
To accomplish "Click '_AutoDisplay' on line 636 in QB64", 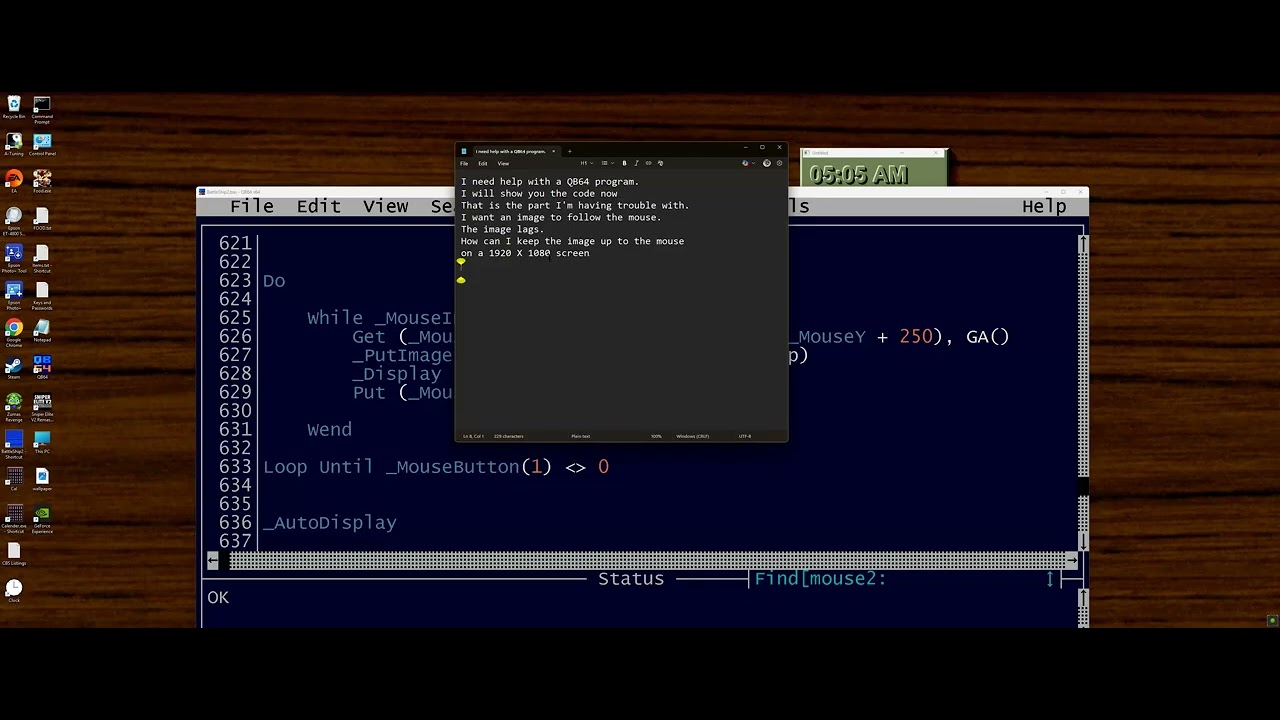I will point(330,523).
